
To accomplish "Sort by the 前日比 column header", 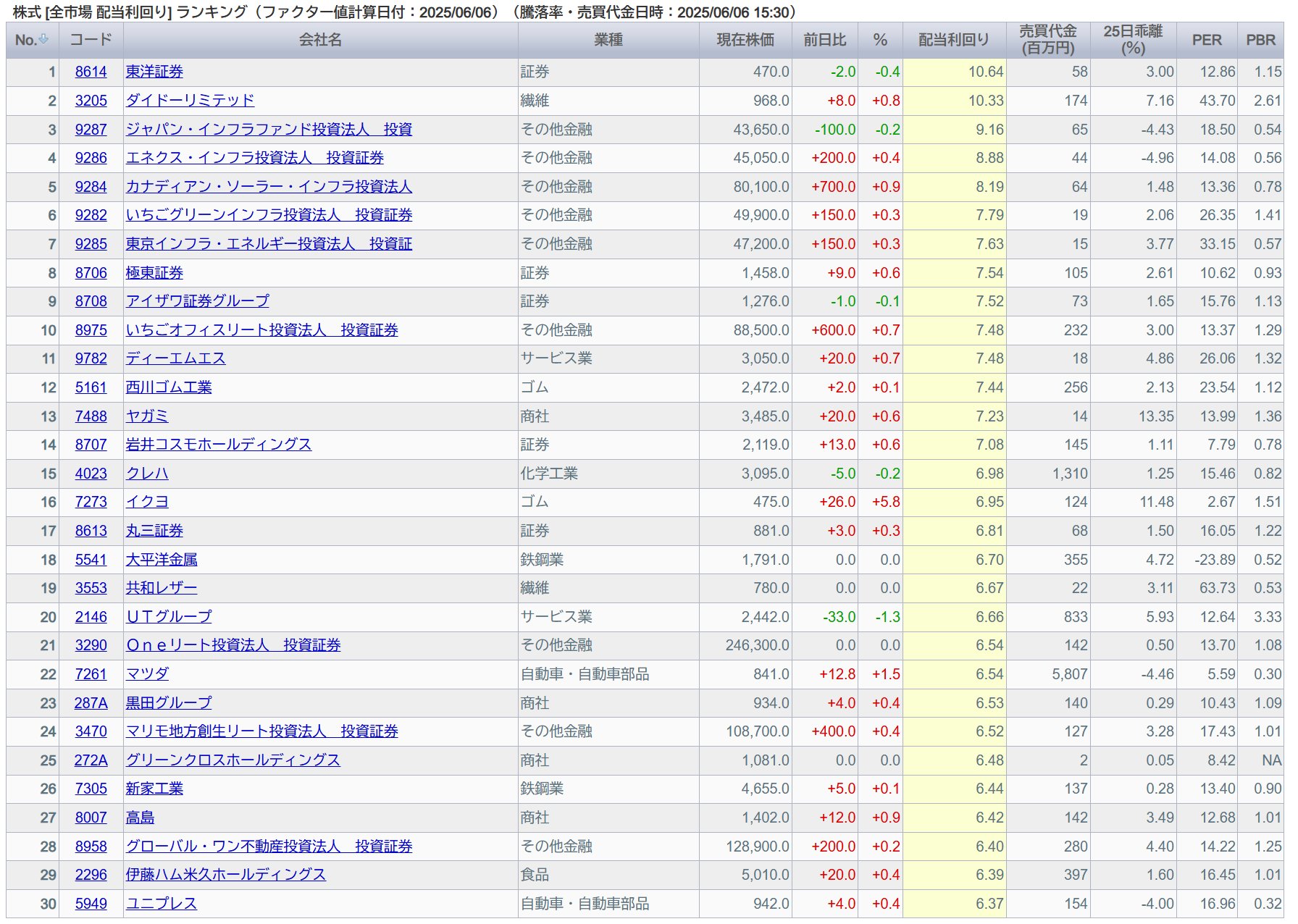I will click(825, 40).
